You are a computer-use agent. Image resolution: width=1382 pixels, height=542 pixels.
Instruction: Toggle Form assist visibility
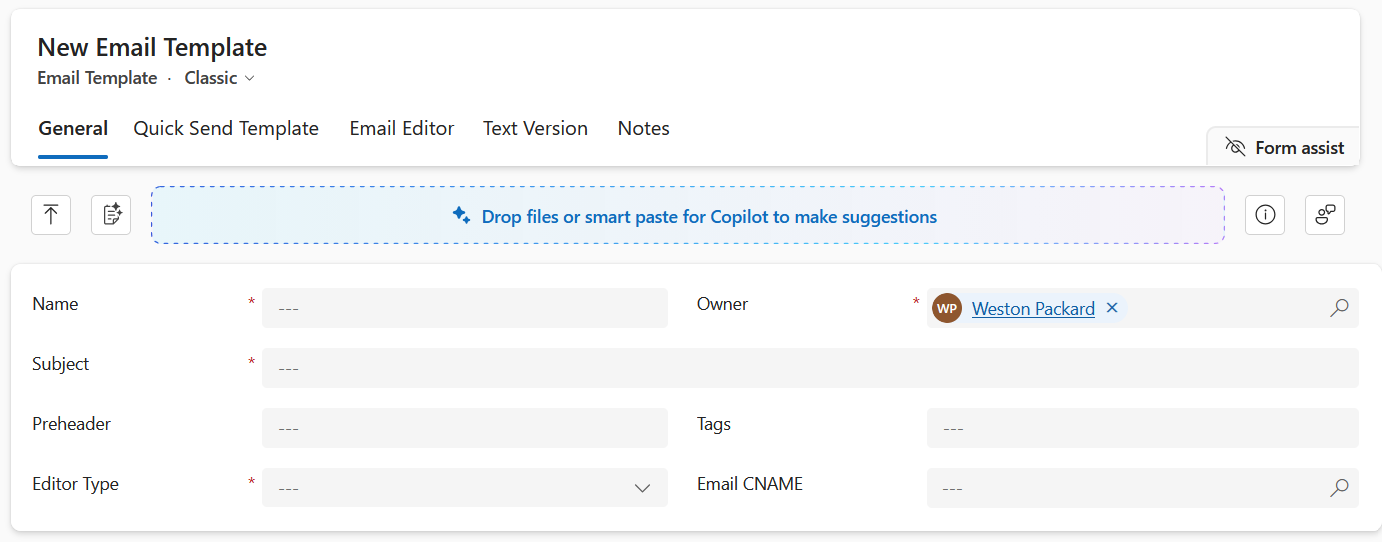(x=1284, y=148)
